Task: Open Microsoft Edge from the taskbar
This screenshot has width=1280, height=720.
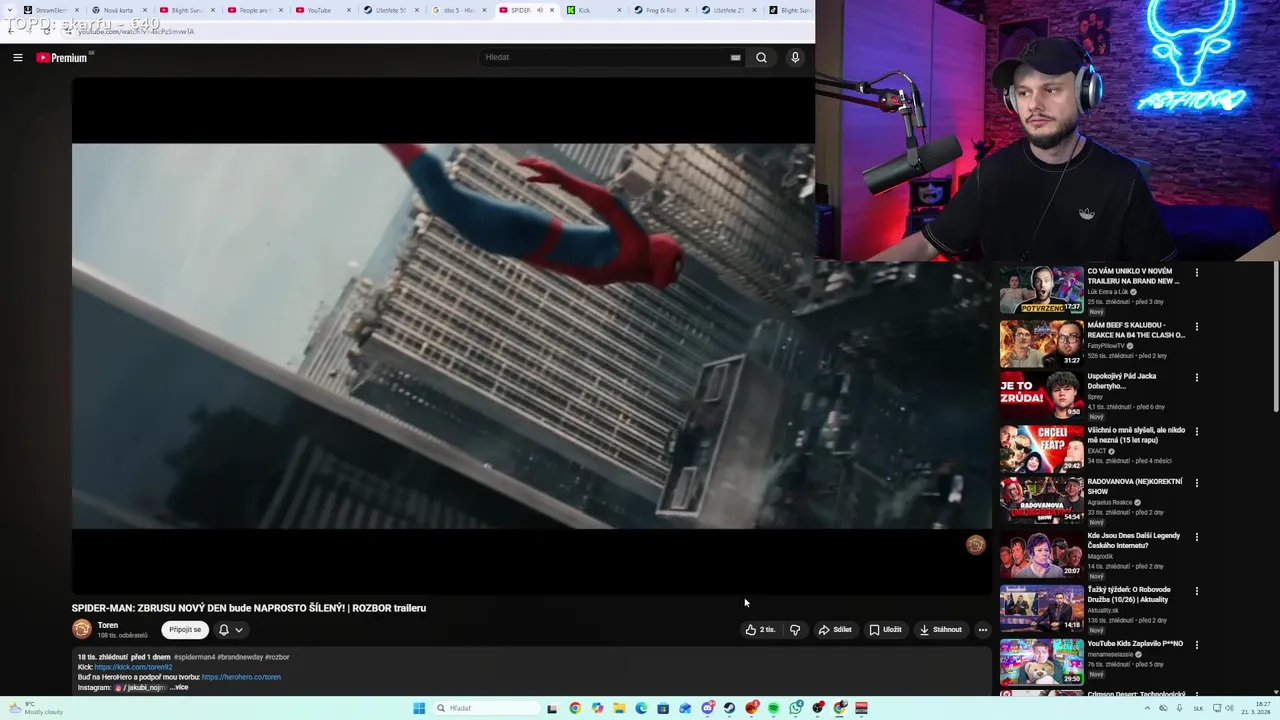Action: point(641,708)
